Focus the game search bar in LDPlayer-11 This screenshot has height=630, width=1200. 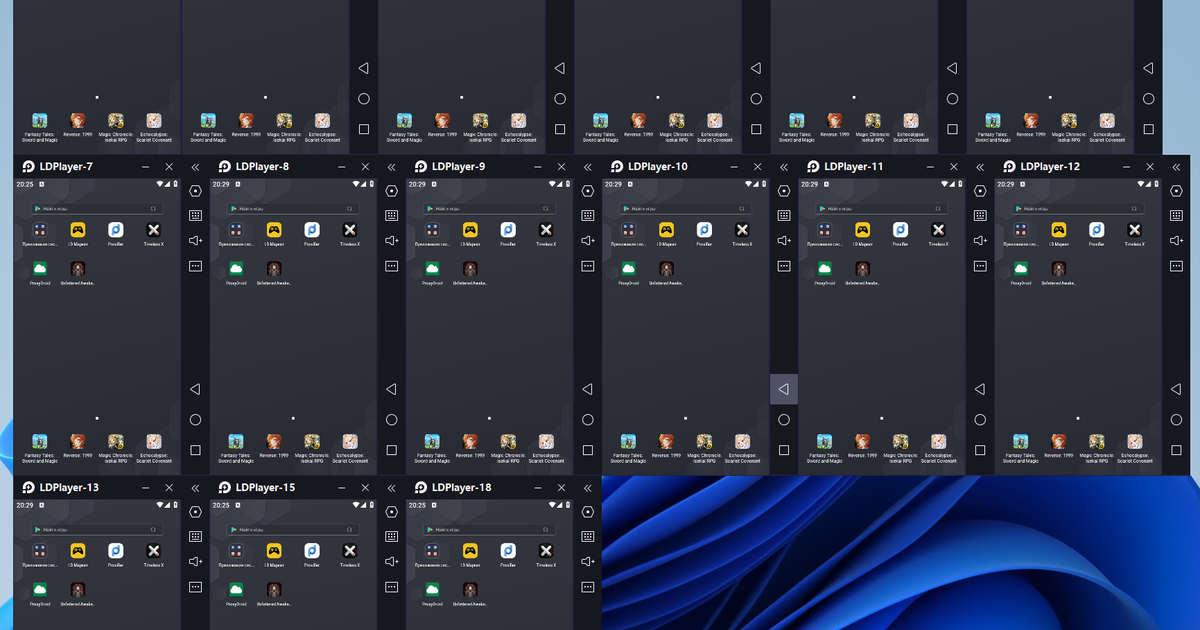tap(881, 208)
